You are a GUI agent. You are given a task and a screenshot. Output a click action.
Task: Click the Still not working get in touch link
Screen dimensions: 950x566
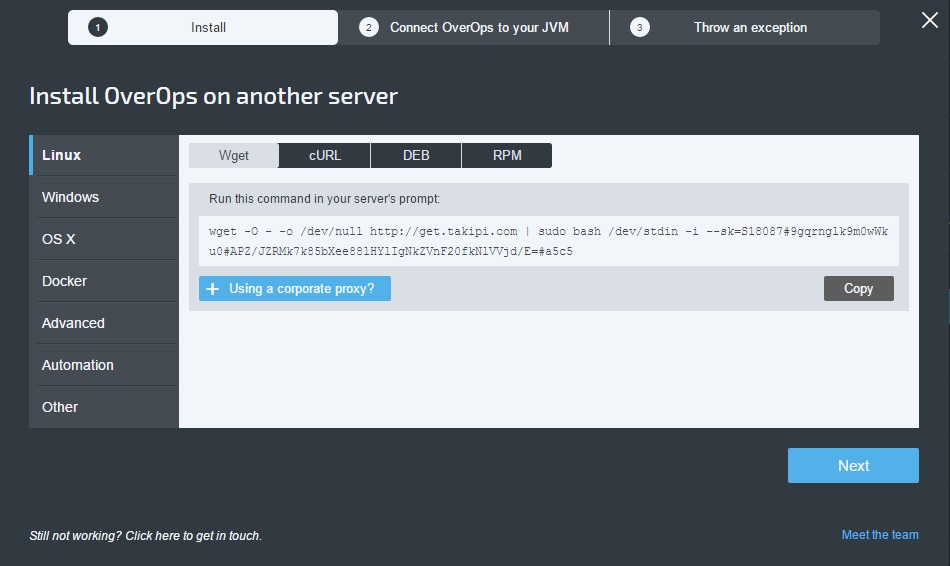145,536
